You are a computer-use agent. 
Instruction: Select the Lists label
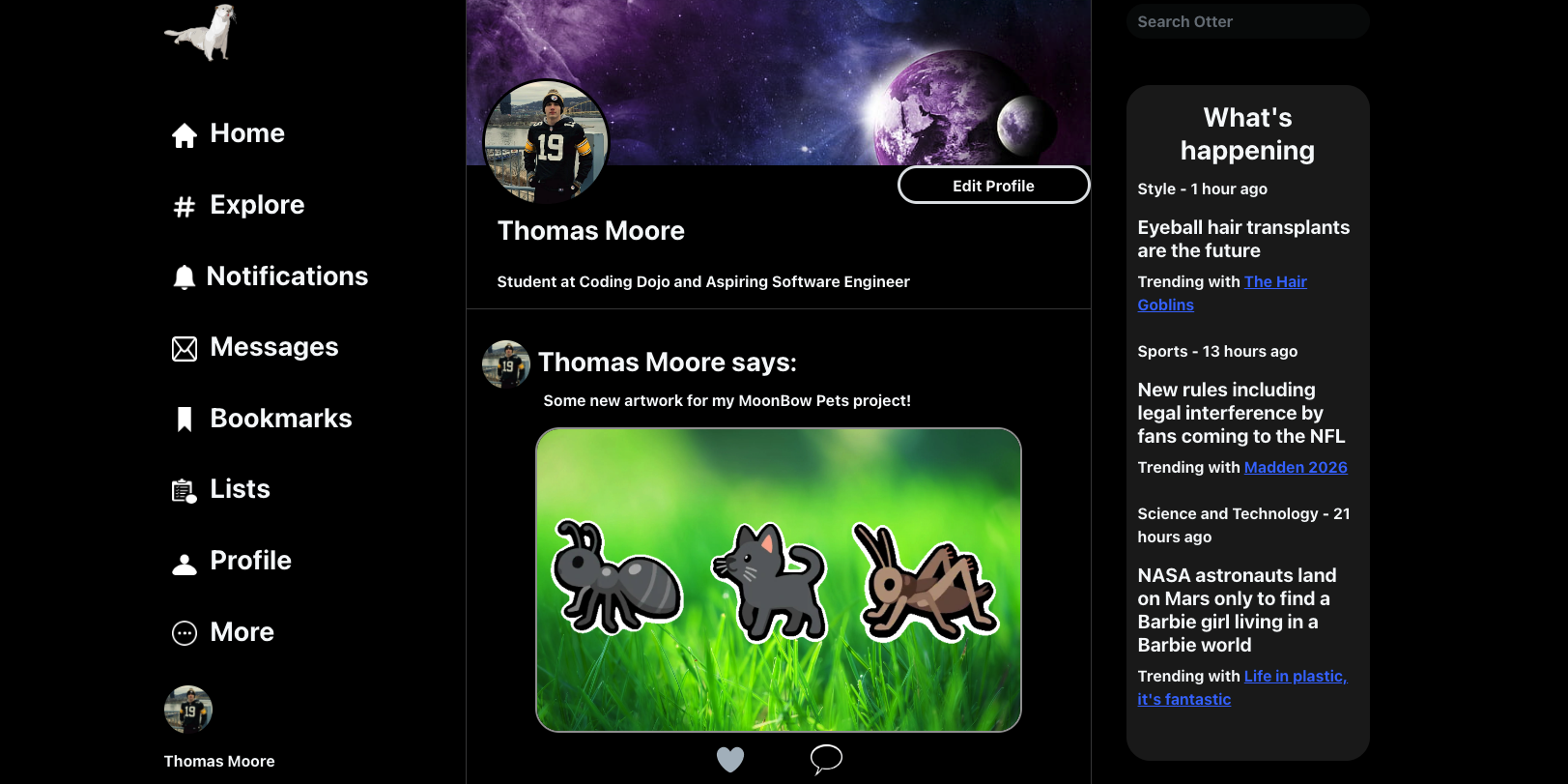241,489
